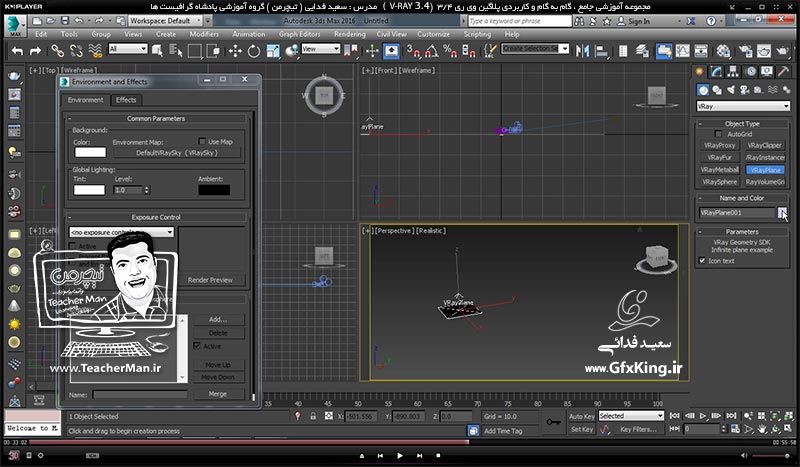Open the no exposure control dropdown

click(121, 232)
